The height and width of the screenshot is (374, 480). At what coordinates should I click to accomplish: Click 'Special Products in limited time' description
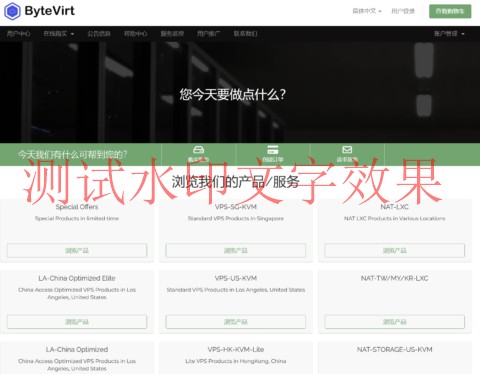[77, 218]
